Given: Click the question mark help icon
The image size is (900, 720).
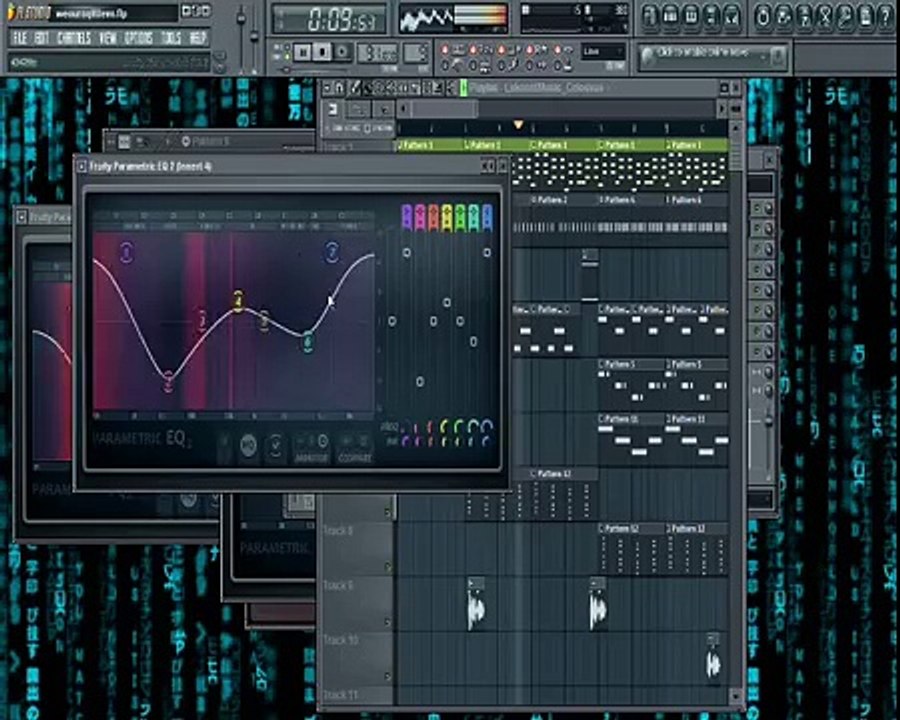Looking at the screenshot, I should 886,17.
